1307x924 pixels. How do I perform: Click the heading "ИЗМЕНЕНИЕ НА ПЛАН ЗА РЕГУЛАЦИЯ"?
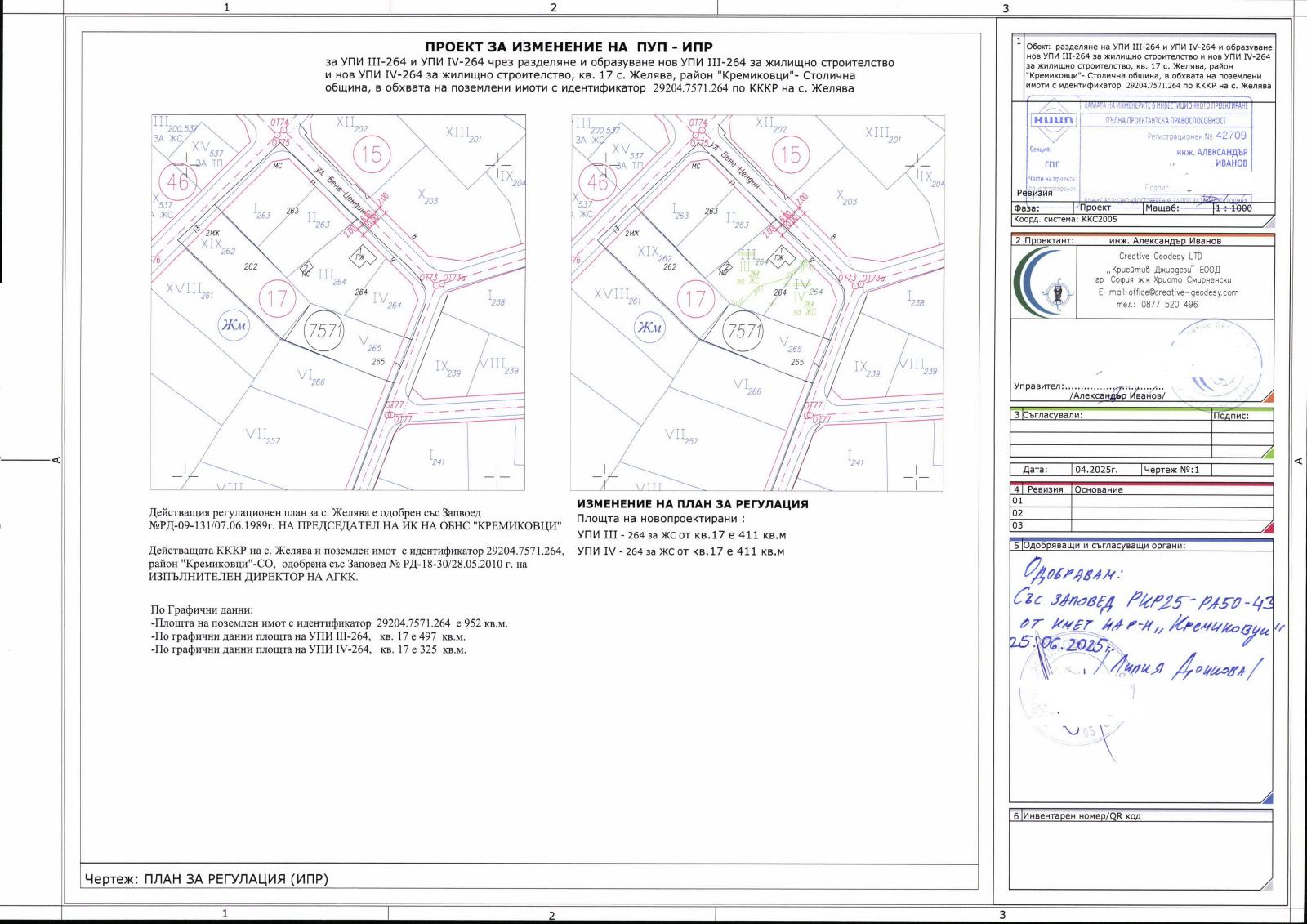point(693,504)
